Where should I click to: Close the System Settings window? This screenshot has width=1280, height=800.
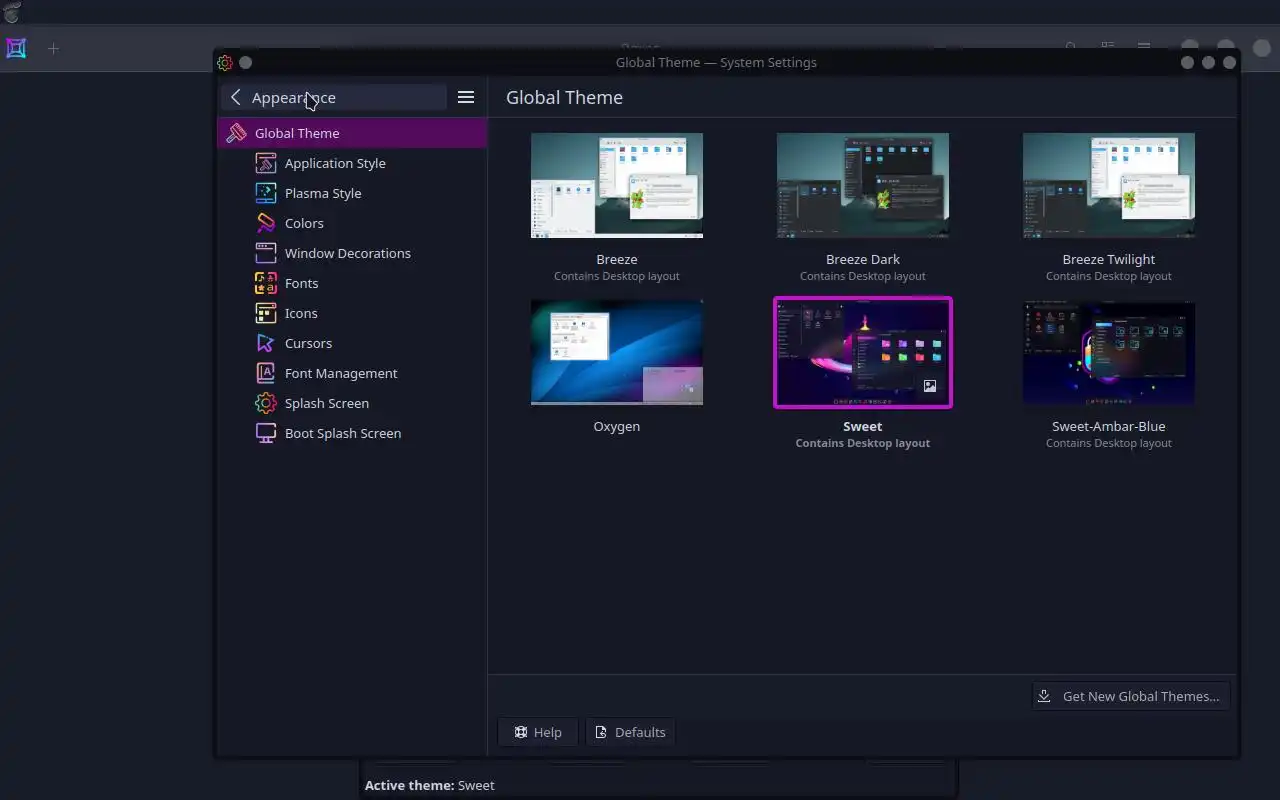click(x=1230, y=62)
